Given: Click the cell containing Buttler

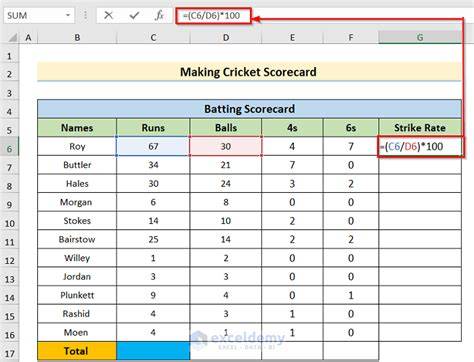Looking at the screenshot, I should [x=77, y=165].
